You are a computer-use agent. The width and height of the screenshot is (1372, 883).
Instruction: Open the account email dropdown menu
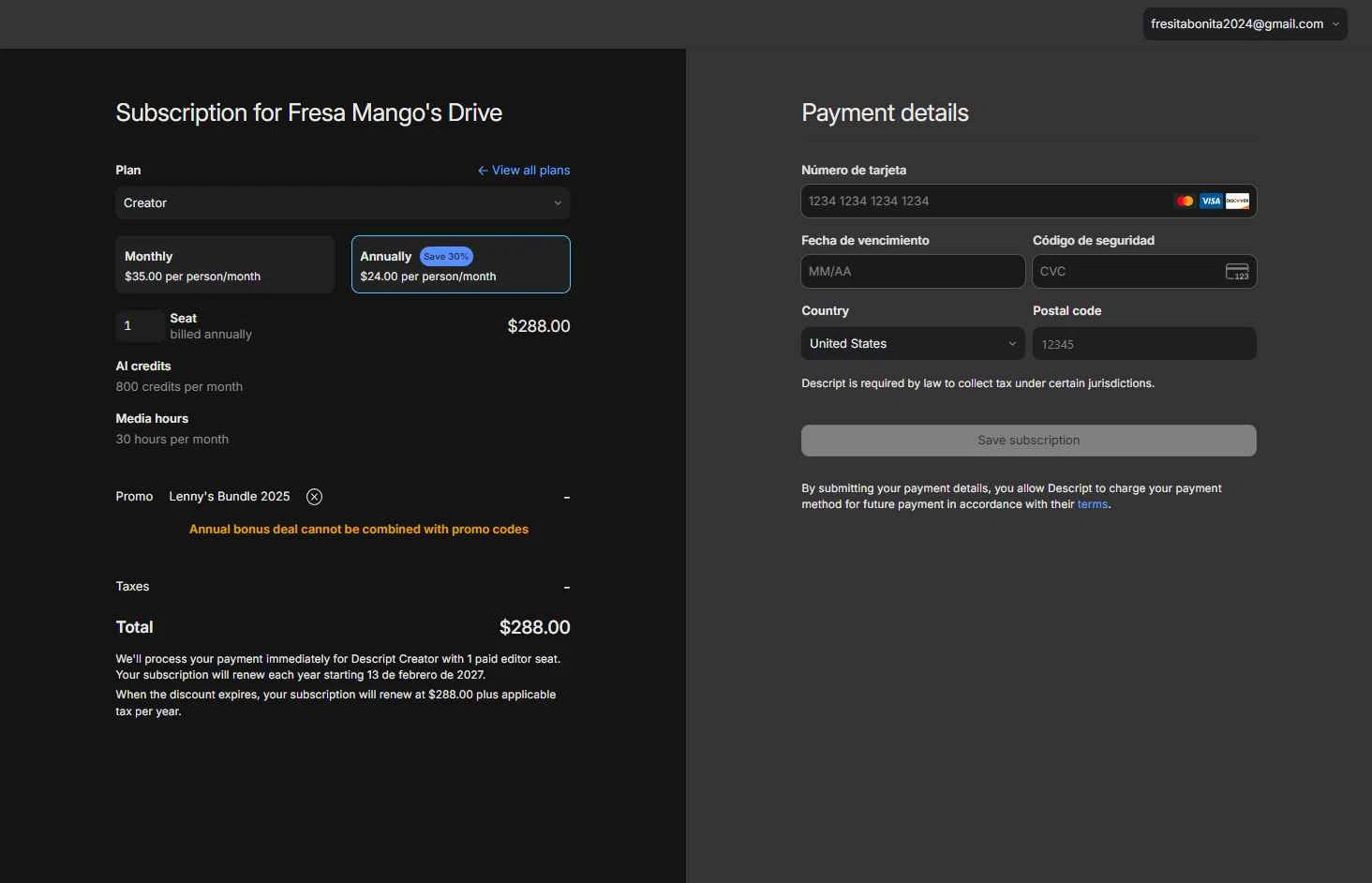click(1245, 24)
